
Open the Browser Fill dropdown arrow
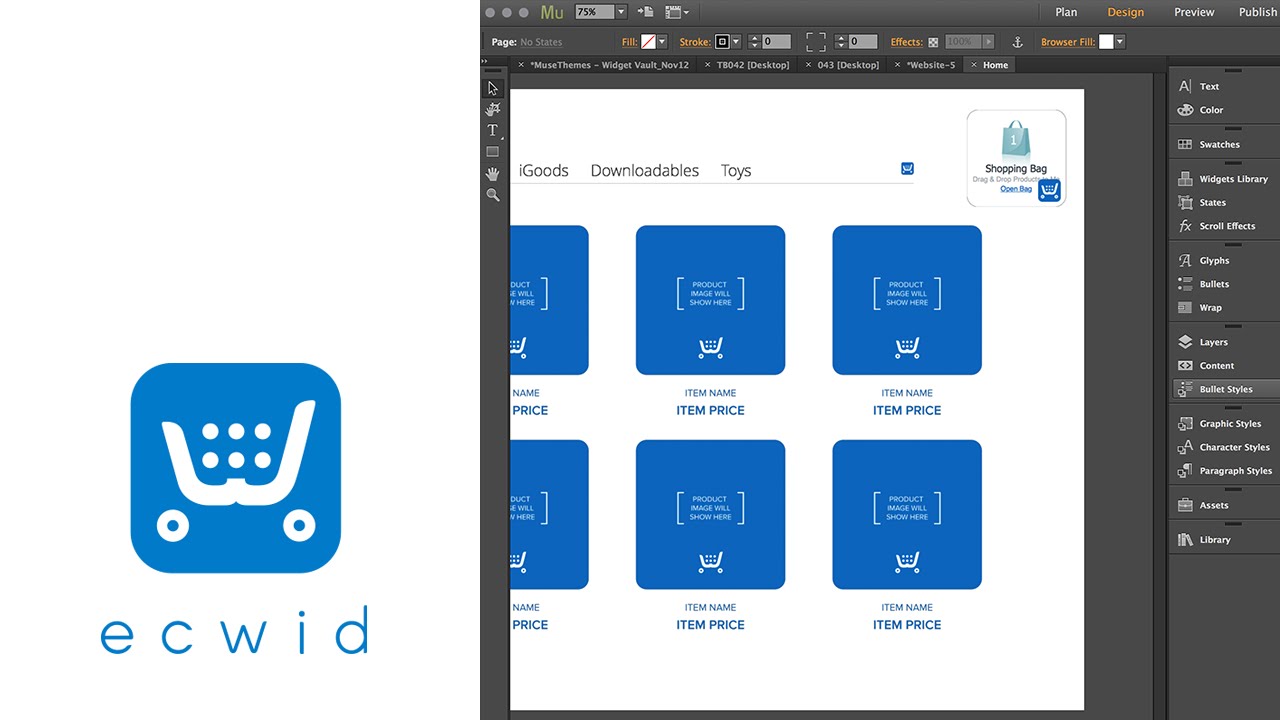(x=1120, y=42)
